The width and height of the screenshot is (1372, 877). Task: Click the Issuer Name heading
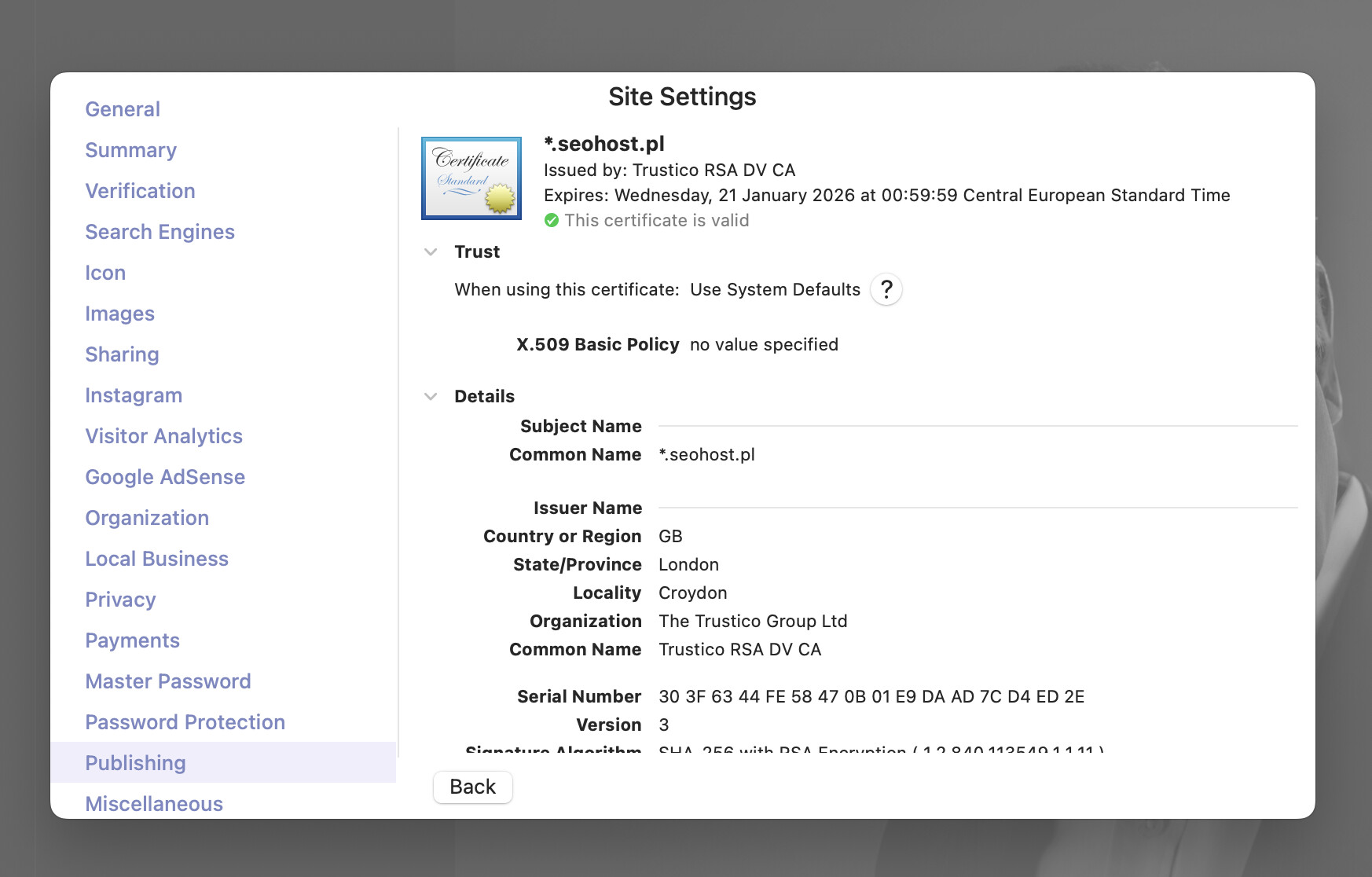click(x=588, y=508)
